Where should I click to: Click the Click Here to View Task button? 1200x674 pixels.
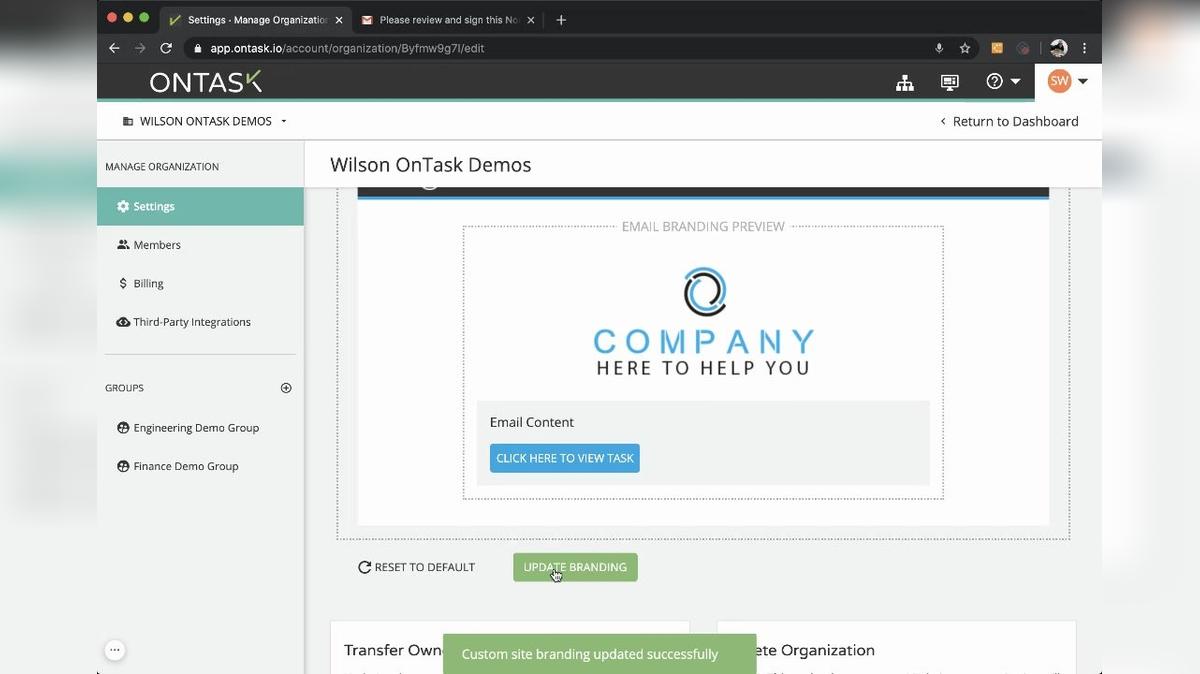(565, 458)
